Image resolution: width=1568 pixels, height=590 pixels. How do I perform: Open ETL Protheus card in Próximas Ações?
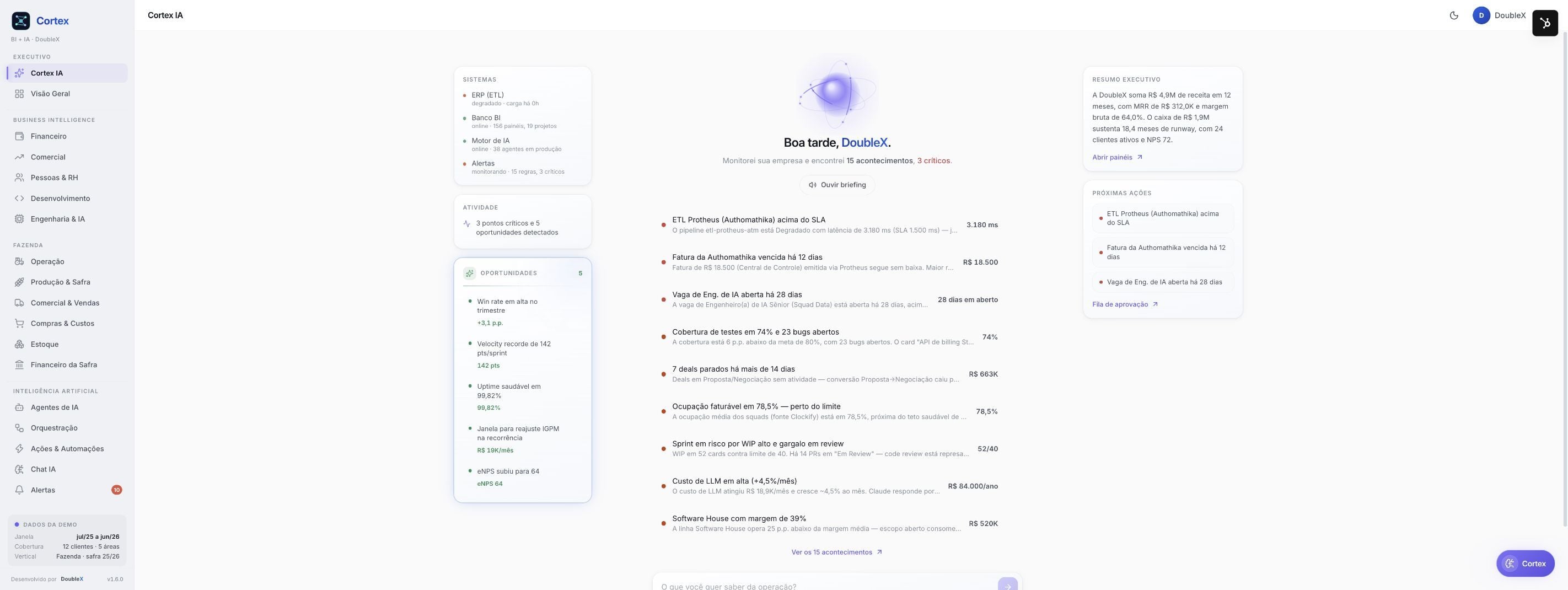point(1163,218)
